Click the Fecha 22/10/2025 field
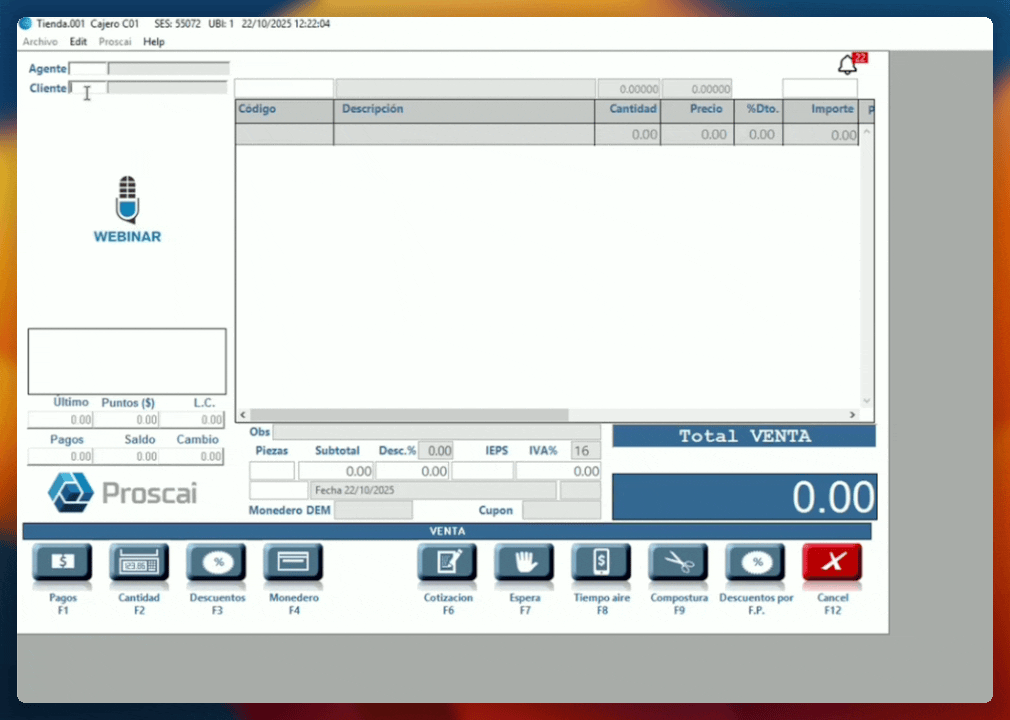 [x=434, y=490]
